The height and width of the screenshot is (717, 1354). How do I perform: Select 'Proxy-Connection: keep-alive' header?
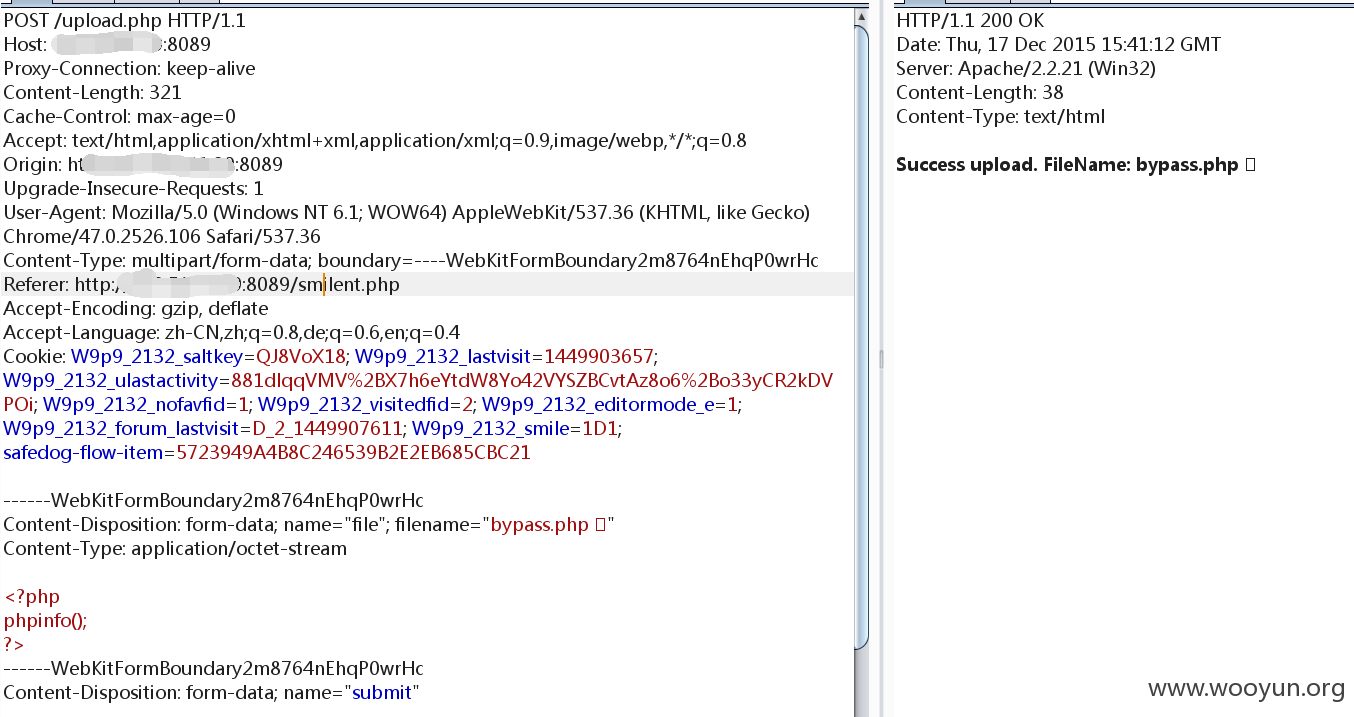pos(129,68)
